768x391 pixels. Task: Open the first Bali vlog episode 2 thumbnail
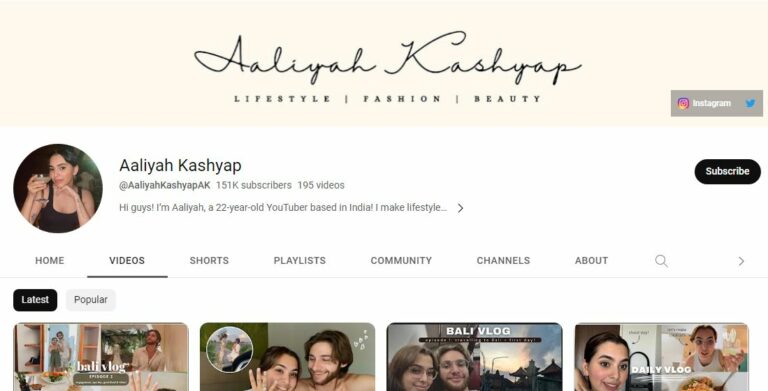[101, 357]
